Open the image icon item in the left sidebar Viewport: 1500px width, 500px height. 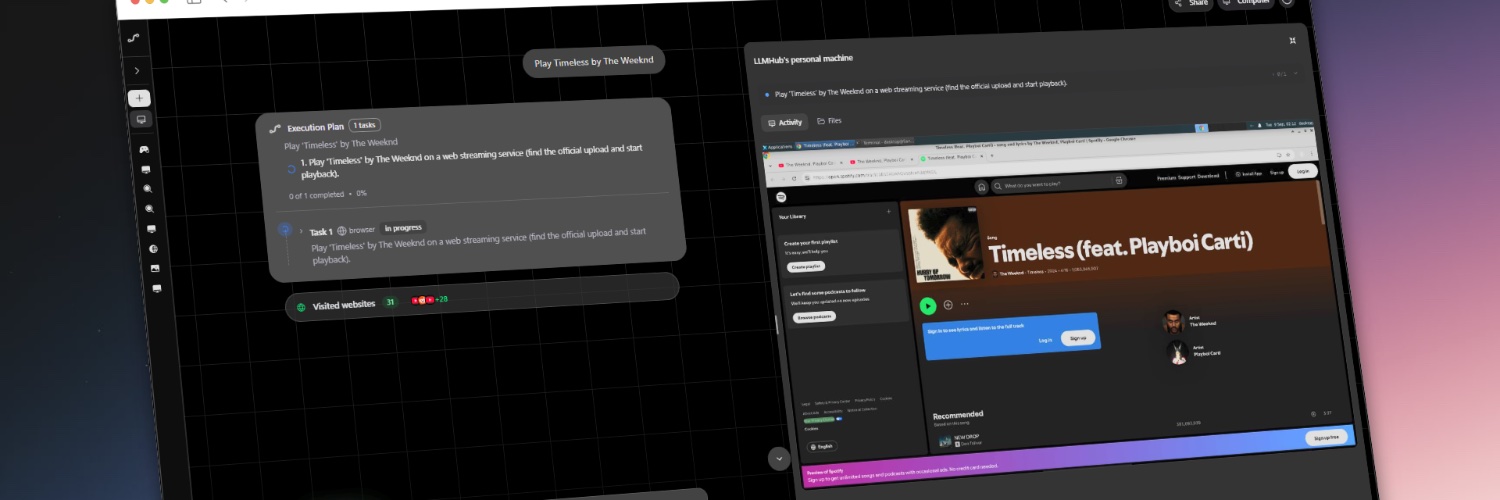(155, 269)
